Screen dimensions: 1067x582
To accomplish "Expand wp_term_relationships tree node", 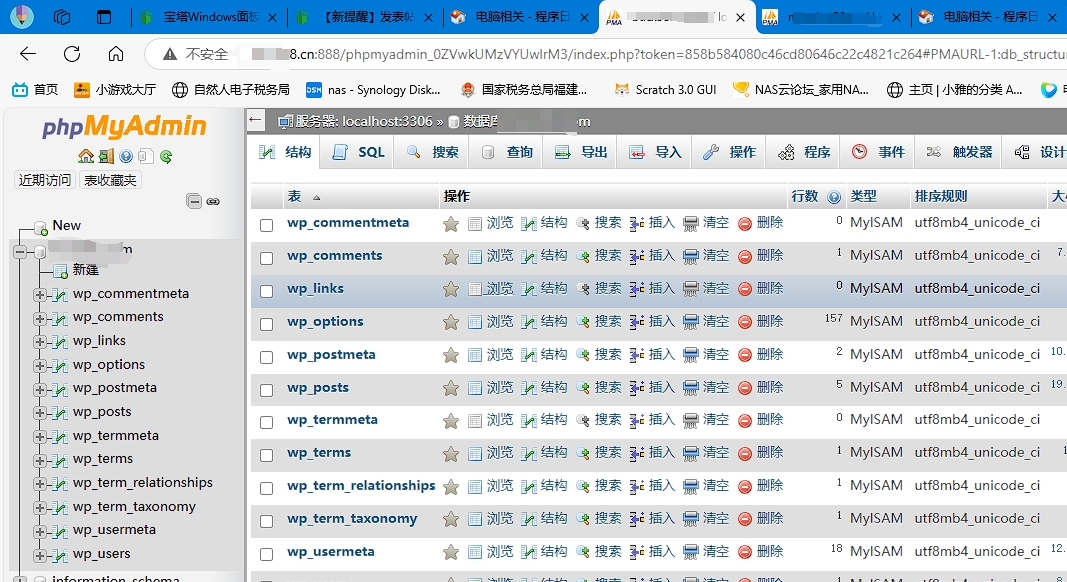I will pos(39,484).
